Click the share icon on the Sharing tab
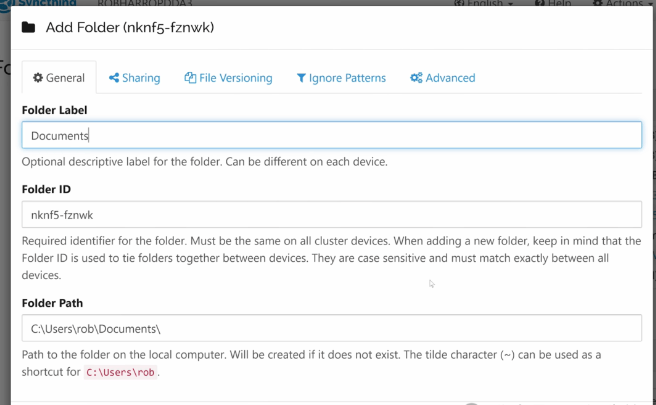Viewport: 656px width, 405px height. click(114, 78)
